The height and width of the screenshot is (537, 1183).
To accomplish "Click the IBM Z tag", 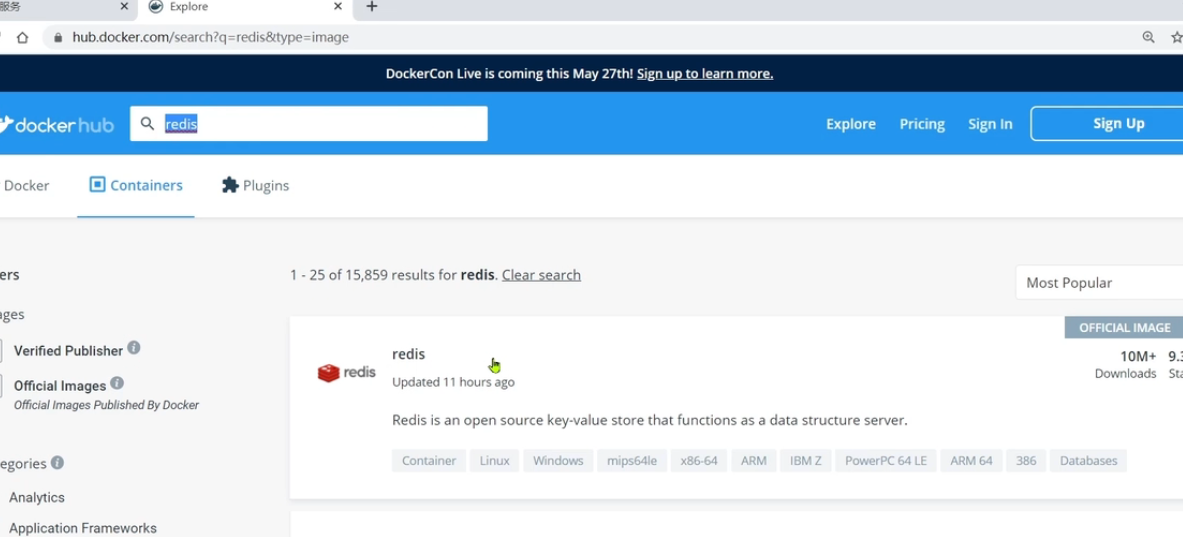I will pyautogui.click(x=806, y=461).
